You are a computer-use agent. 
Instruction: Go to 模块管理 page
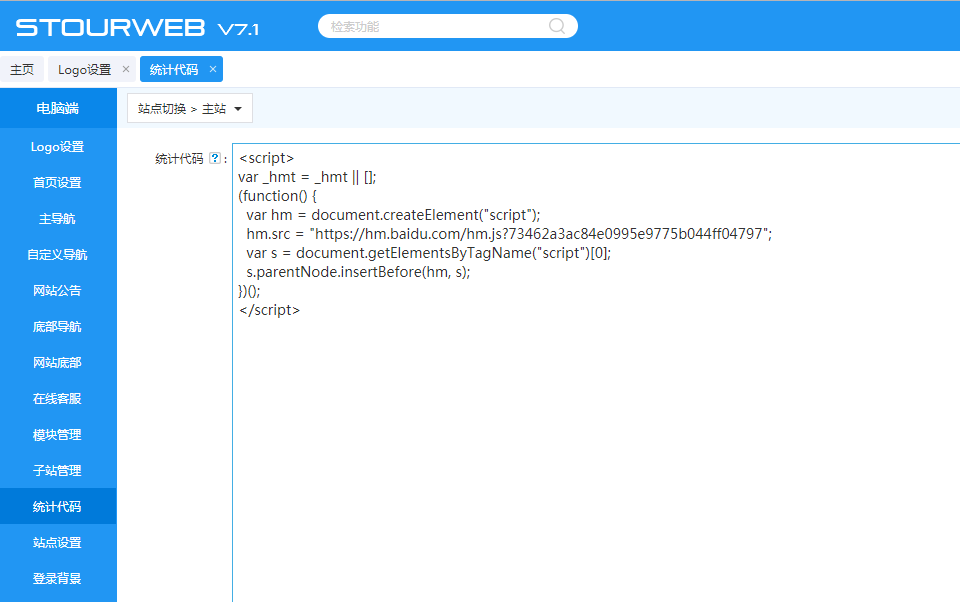pyautogui.click(x=58, y=435)
